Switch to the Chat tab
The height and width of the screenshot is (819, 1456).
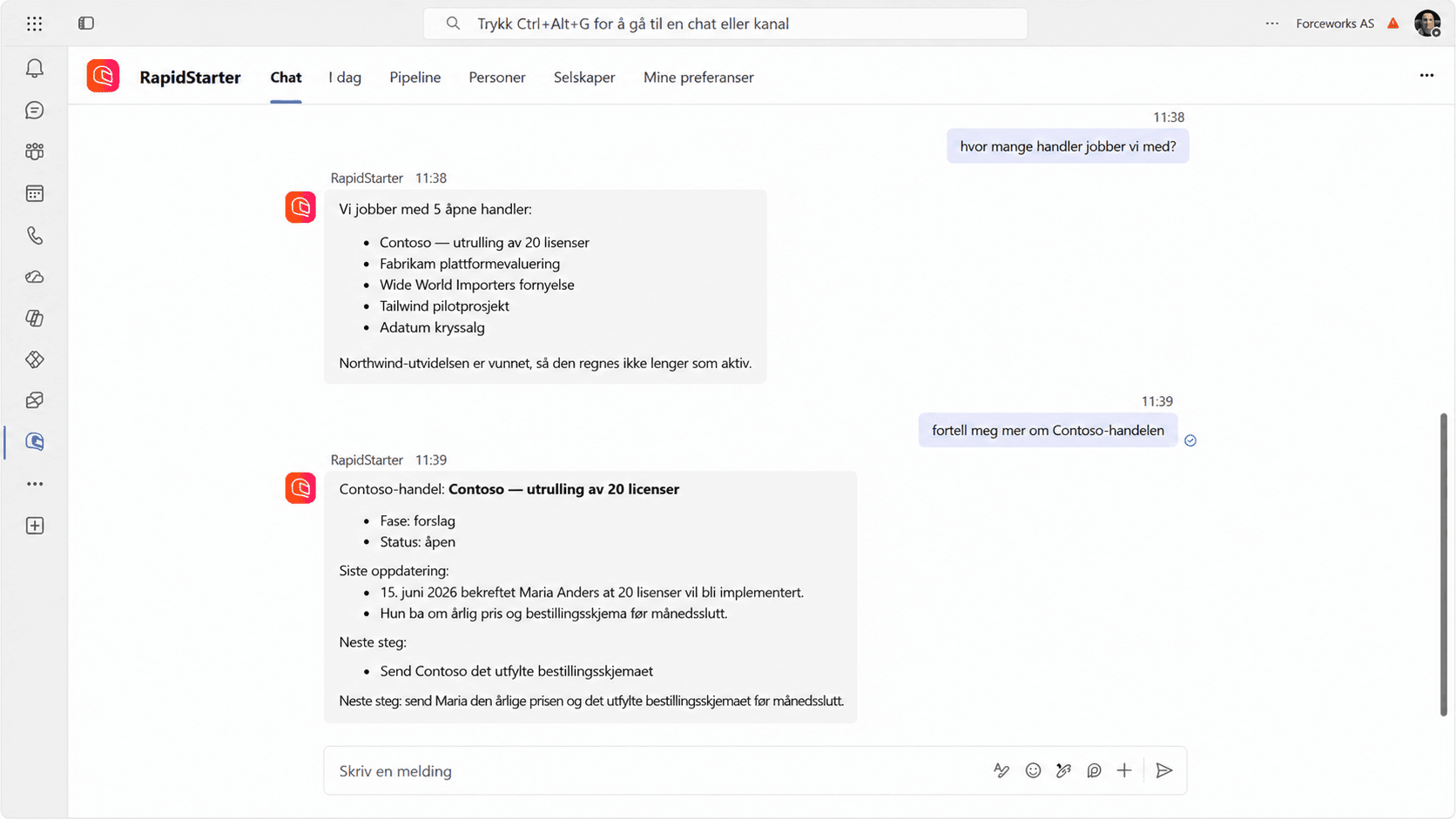click(x=286, y=77)
